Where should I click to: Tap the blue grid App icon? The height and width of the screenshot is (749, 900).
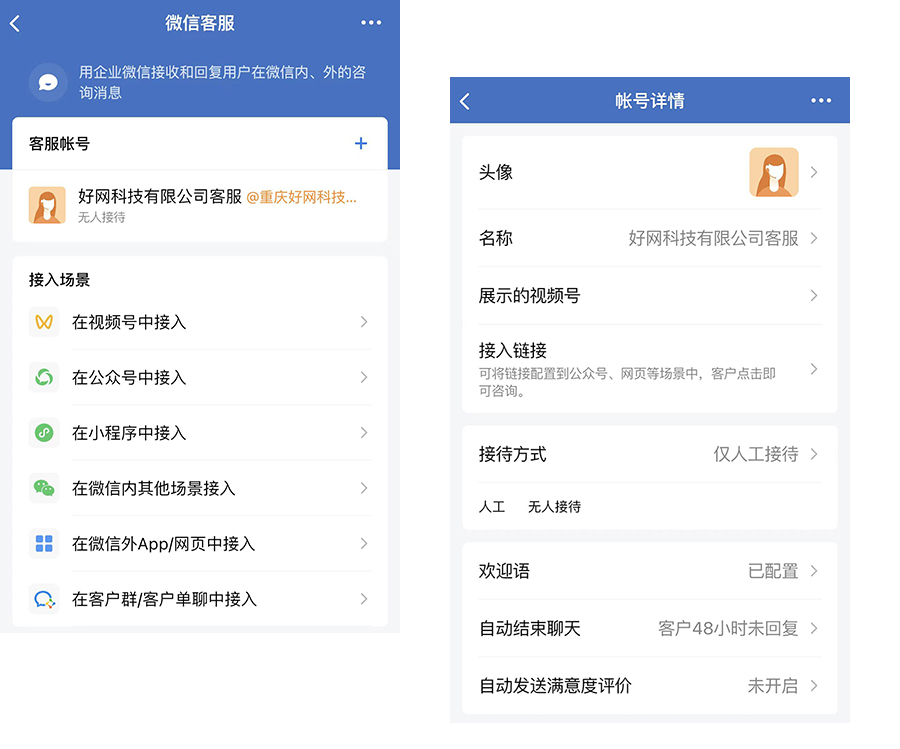pos(44,543)
